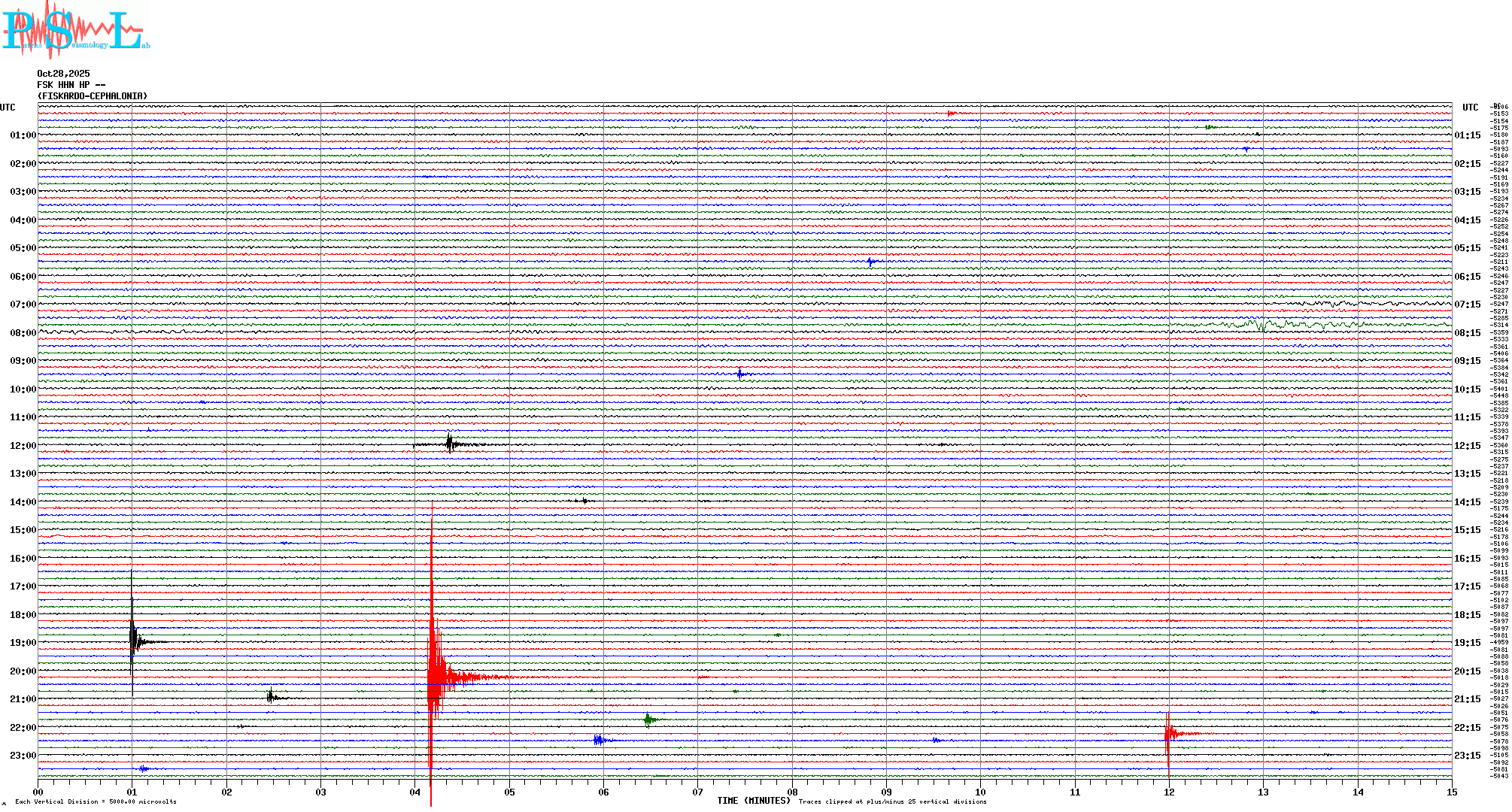1512x812 pixels.
Task: Click the 08 minute tick on bottom axis
Action: pos(792,792)
